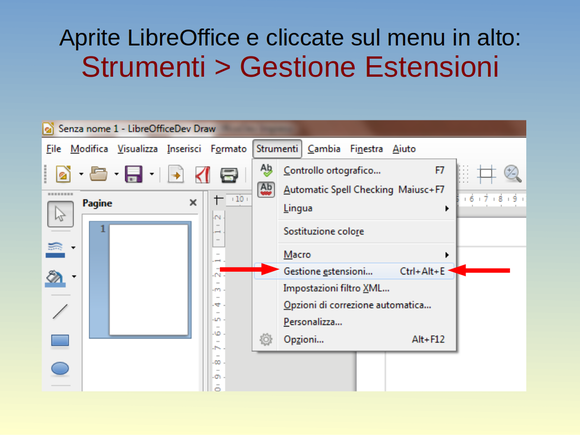The image size is (580, 435).
Task: Close the Pagine panel
Action: pyautogui.click(x=193, y=203)
